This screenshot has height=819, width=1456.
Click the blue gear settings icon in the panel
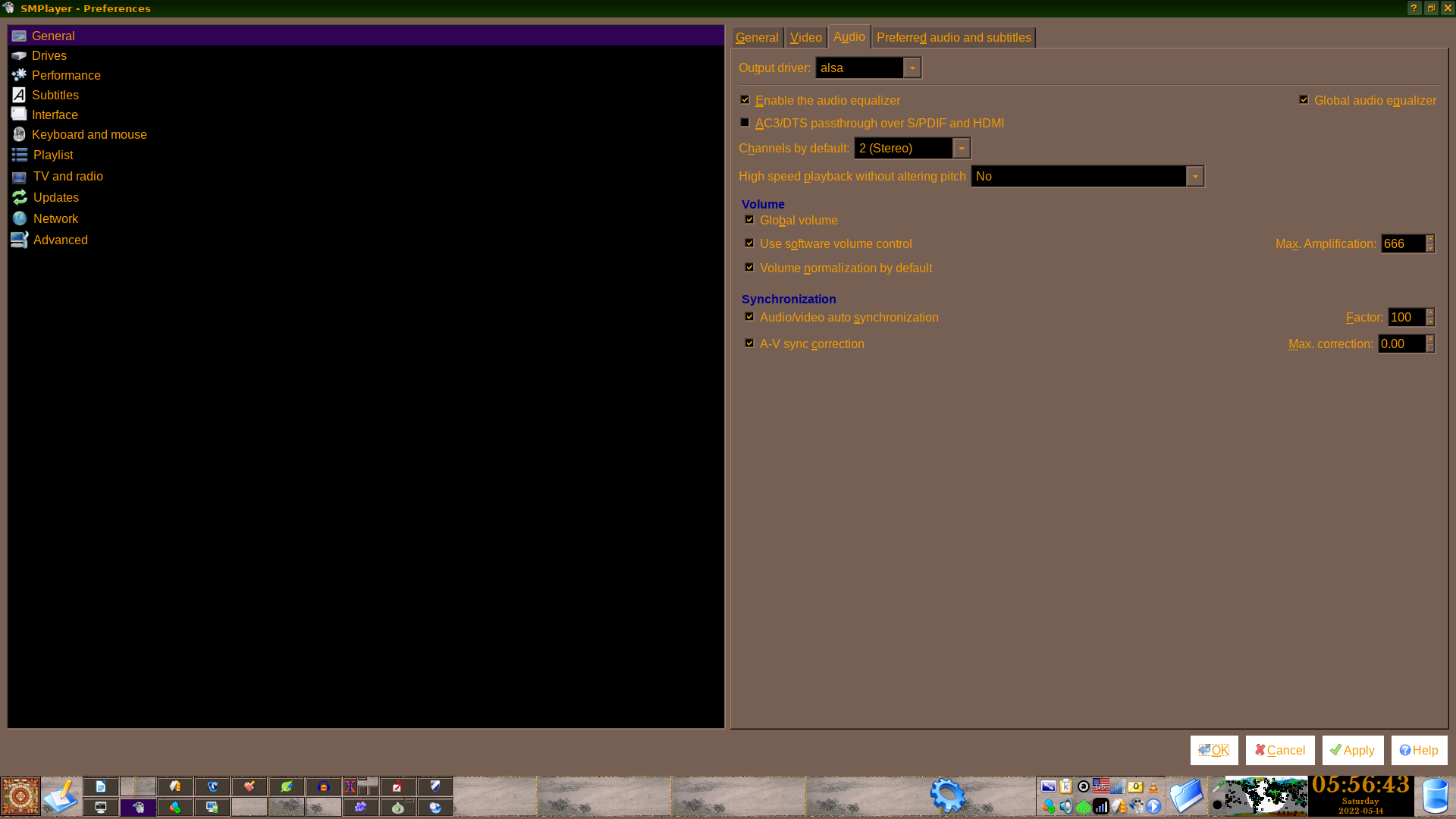tap(947, 795)
